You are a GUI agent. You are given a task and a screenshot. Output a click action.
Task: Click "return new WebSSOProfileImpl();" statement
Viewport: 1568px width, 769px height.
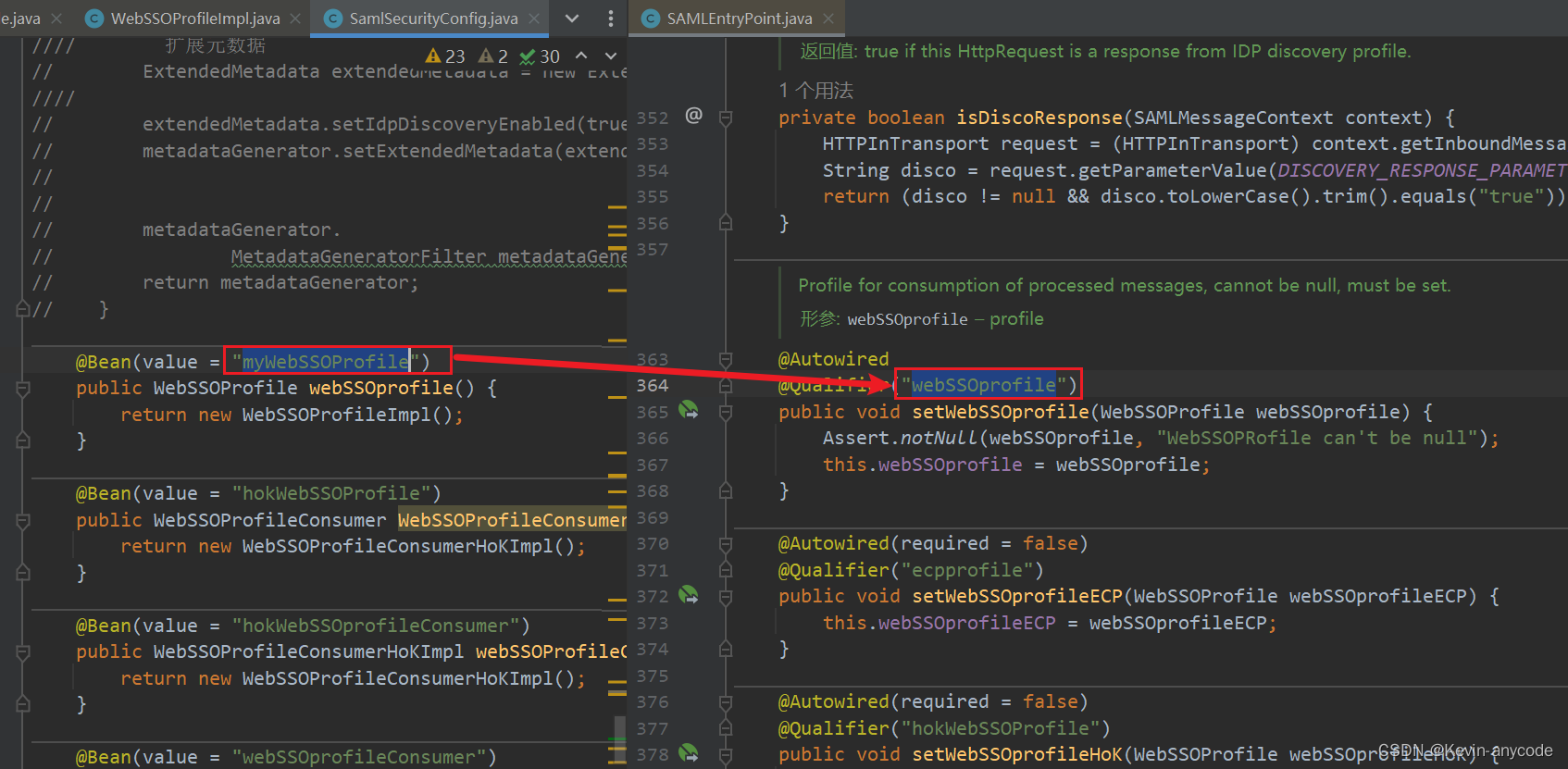pos(292,415)
